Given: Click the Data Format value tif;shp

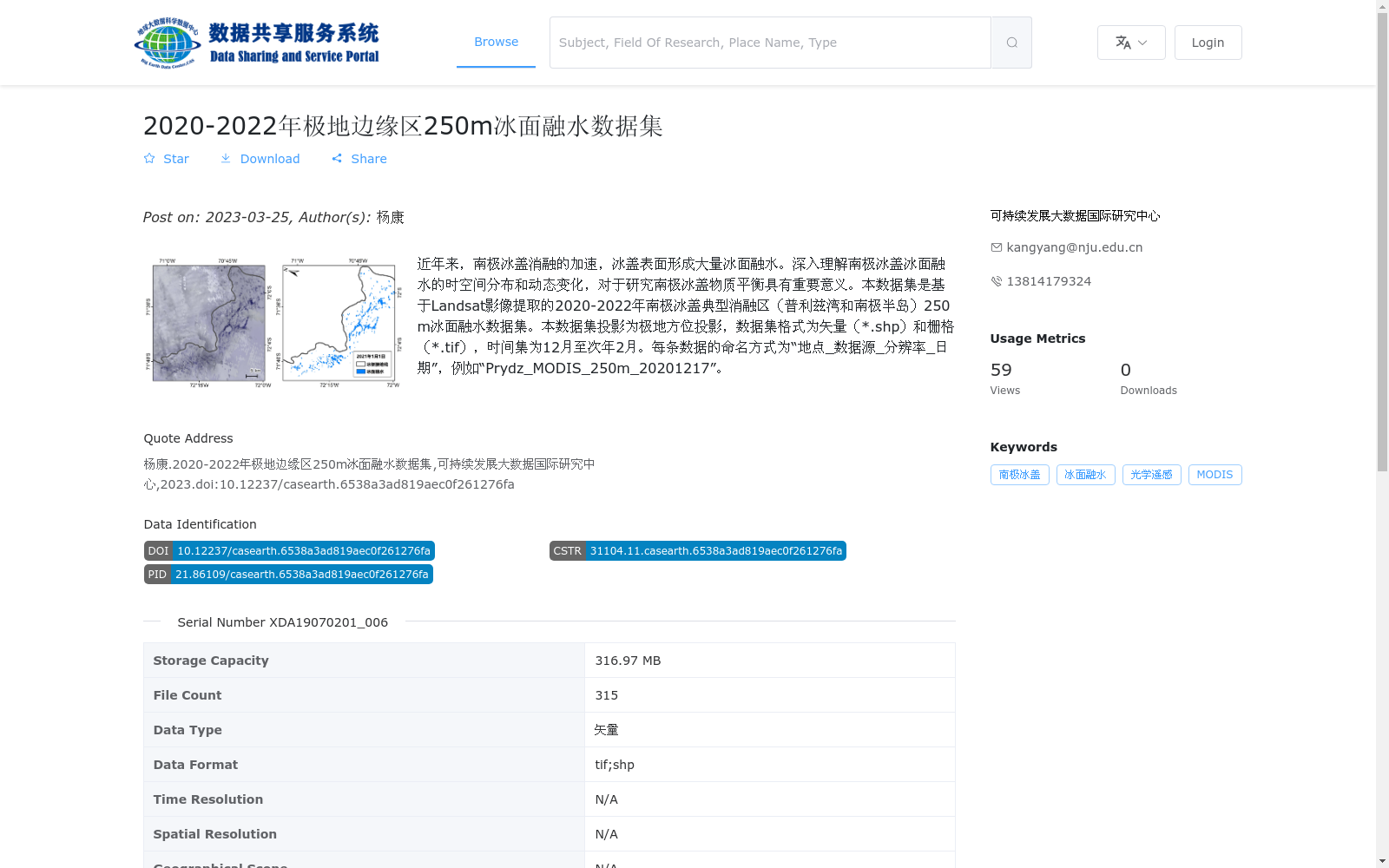Looking at the screenshot, I should tap(614, 765).
